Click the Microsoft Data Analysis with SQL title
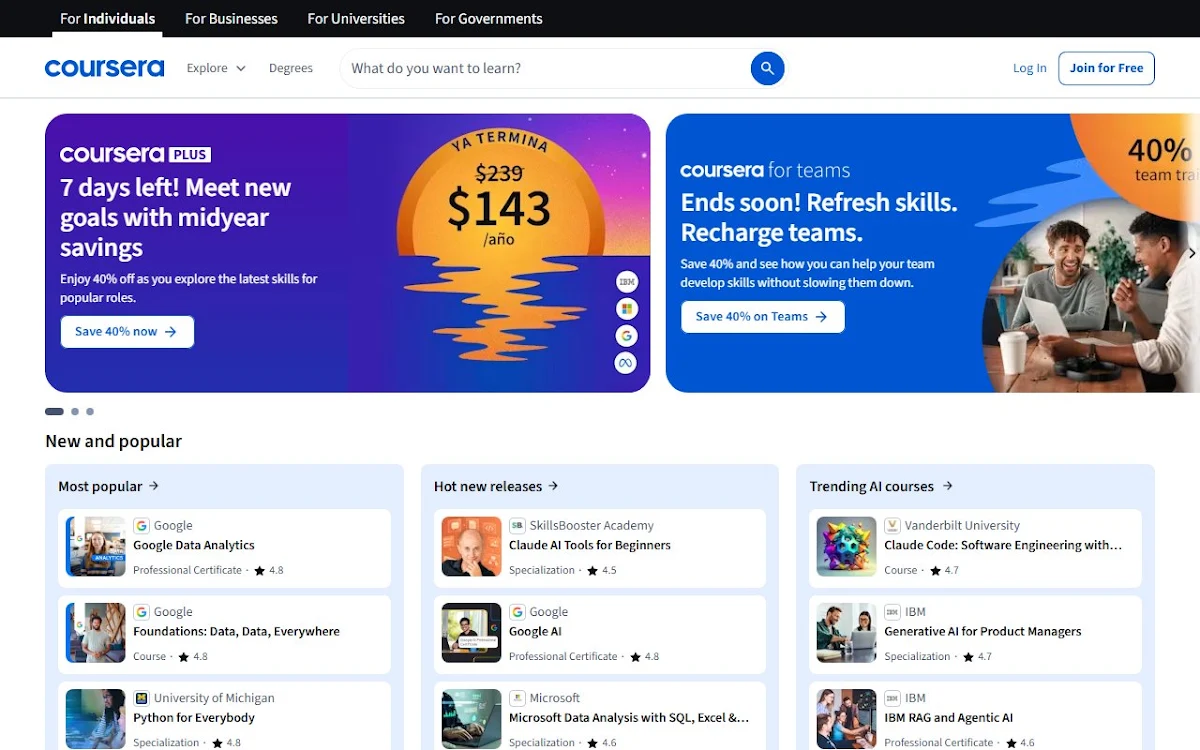1200x750 pixels. [629, 718]
